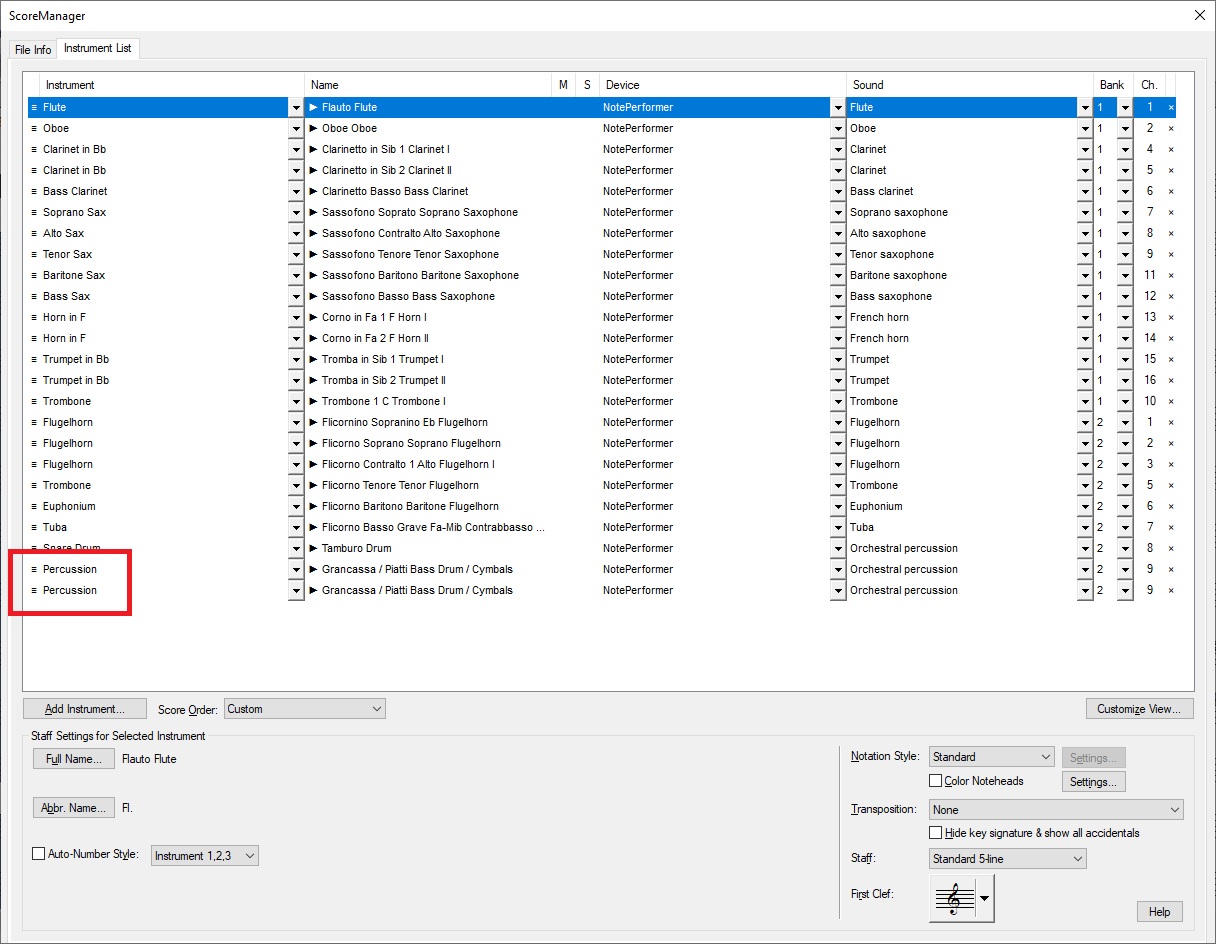Open the Notation Style dropdown
The image size is (1216, 944).
[x=991, y=757]
